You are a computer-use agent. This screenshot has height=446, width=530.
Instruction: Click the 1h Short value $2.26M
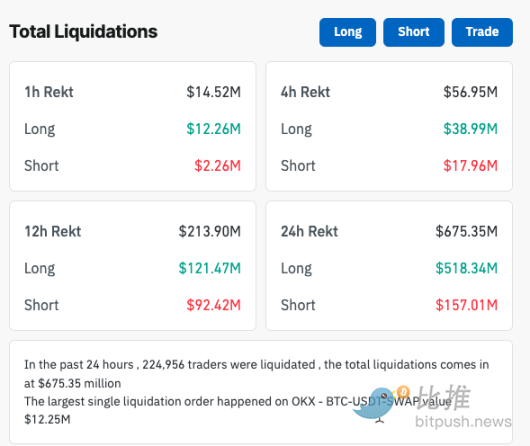coord(217,166)
